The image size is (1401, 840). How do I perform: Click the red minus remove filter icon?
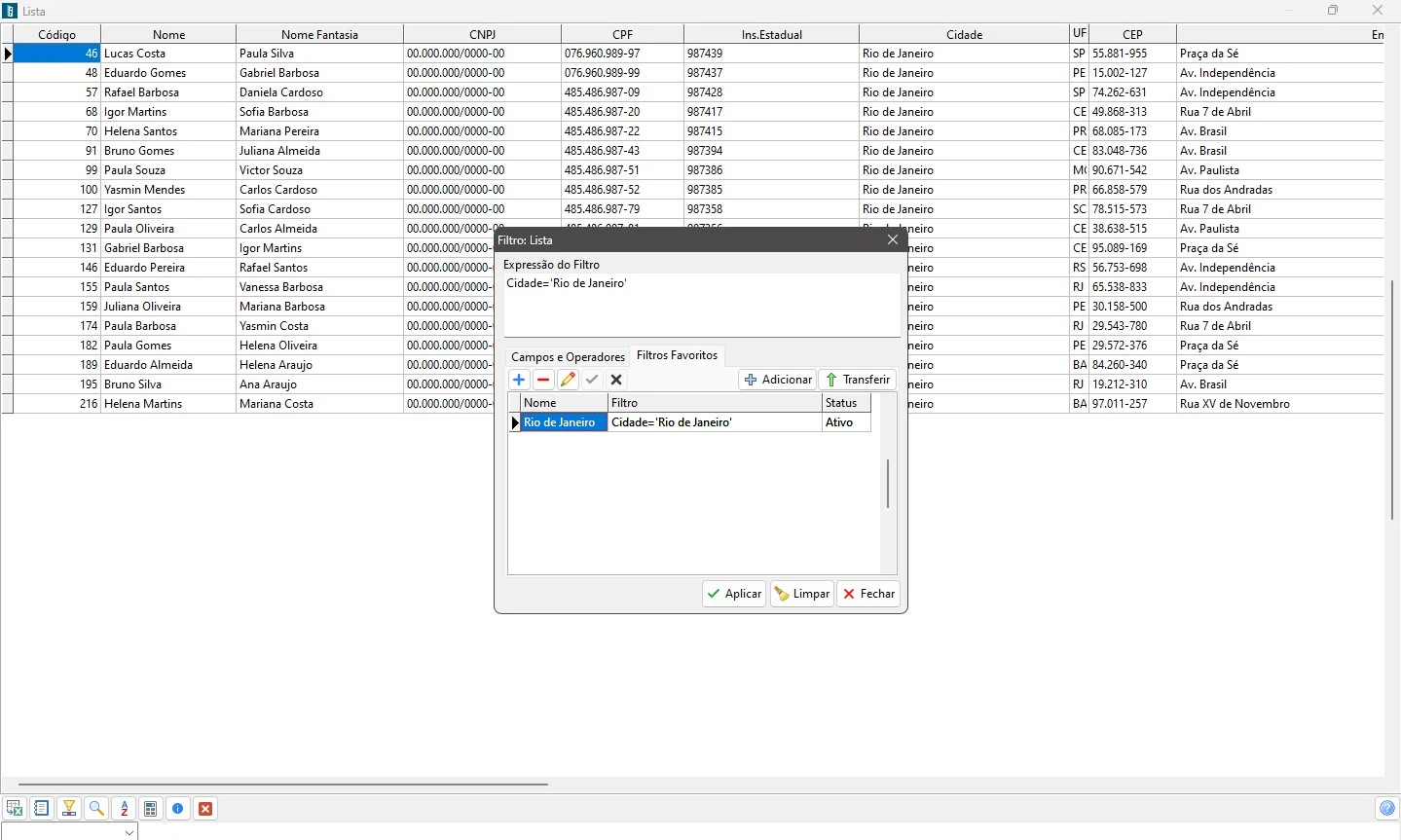pyautogui.click(x=544, y=381)
